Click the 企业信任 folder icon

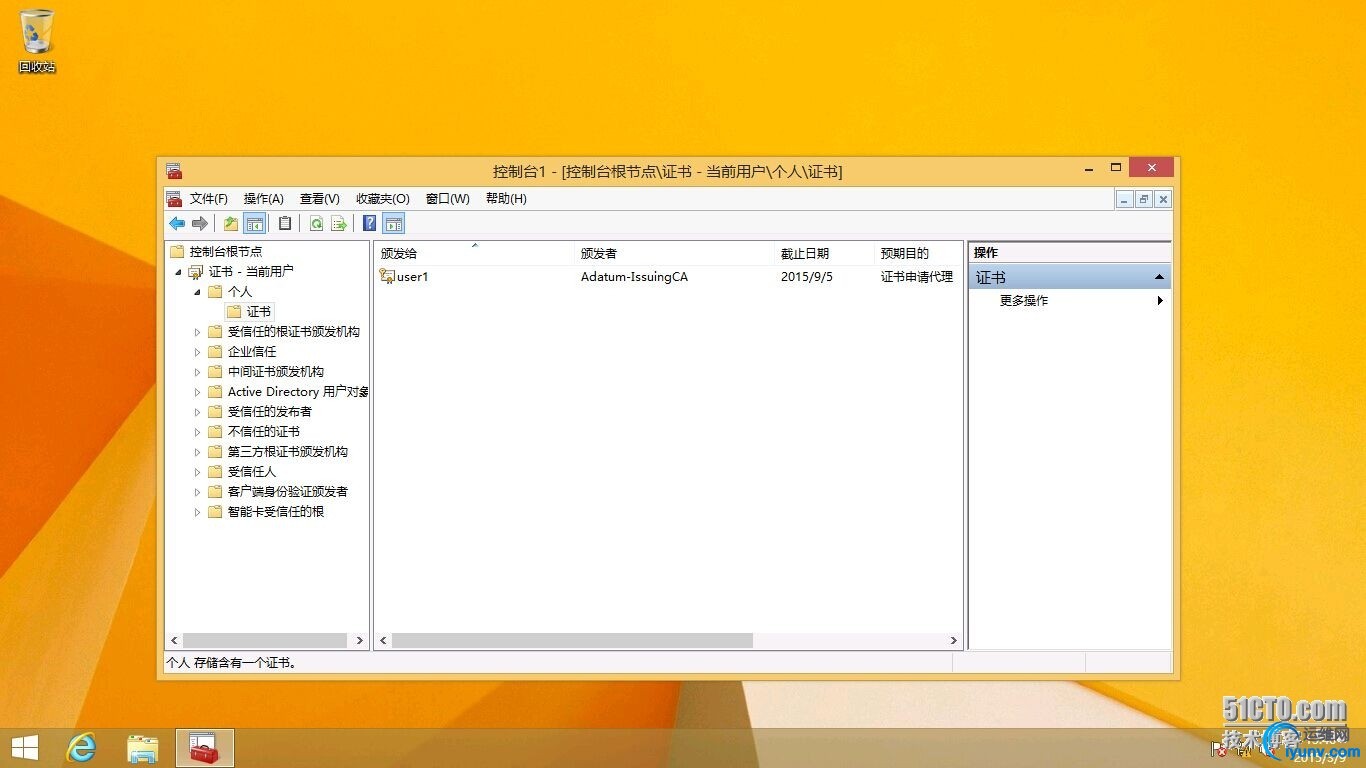pos(215,352)
